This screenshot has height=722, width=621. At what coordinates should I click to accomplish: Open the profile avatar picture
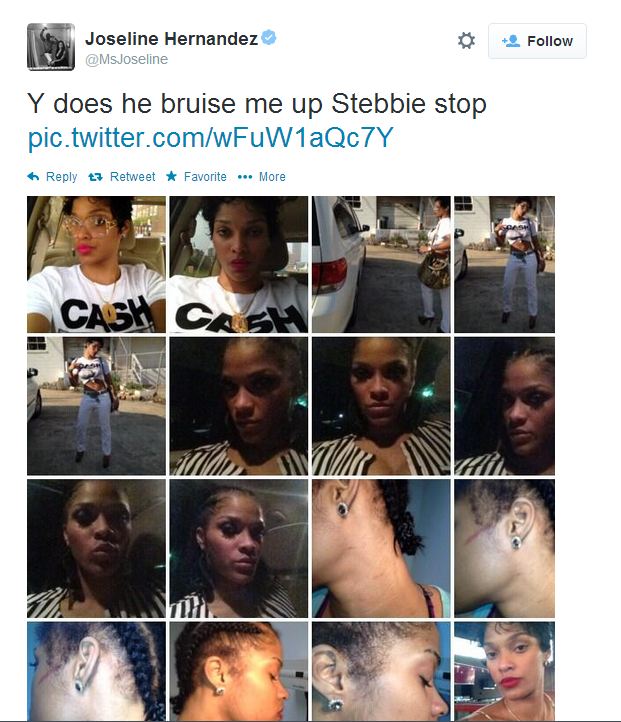click(x=51, y=47)
